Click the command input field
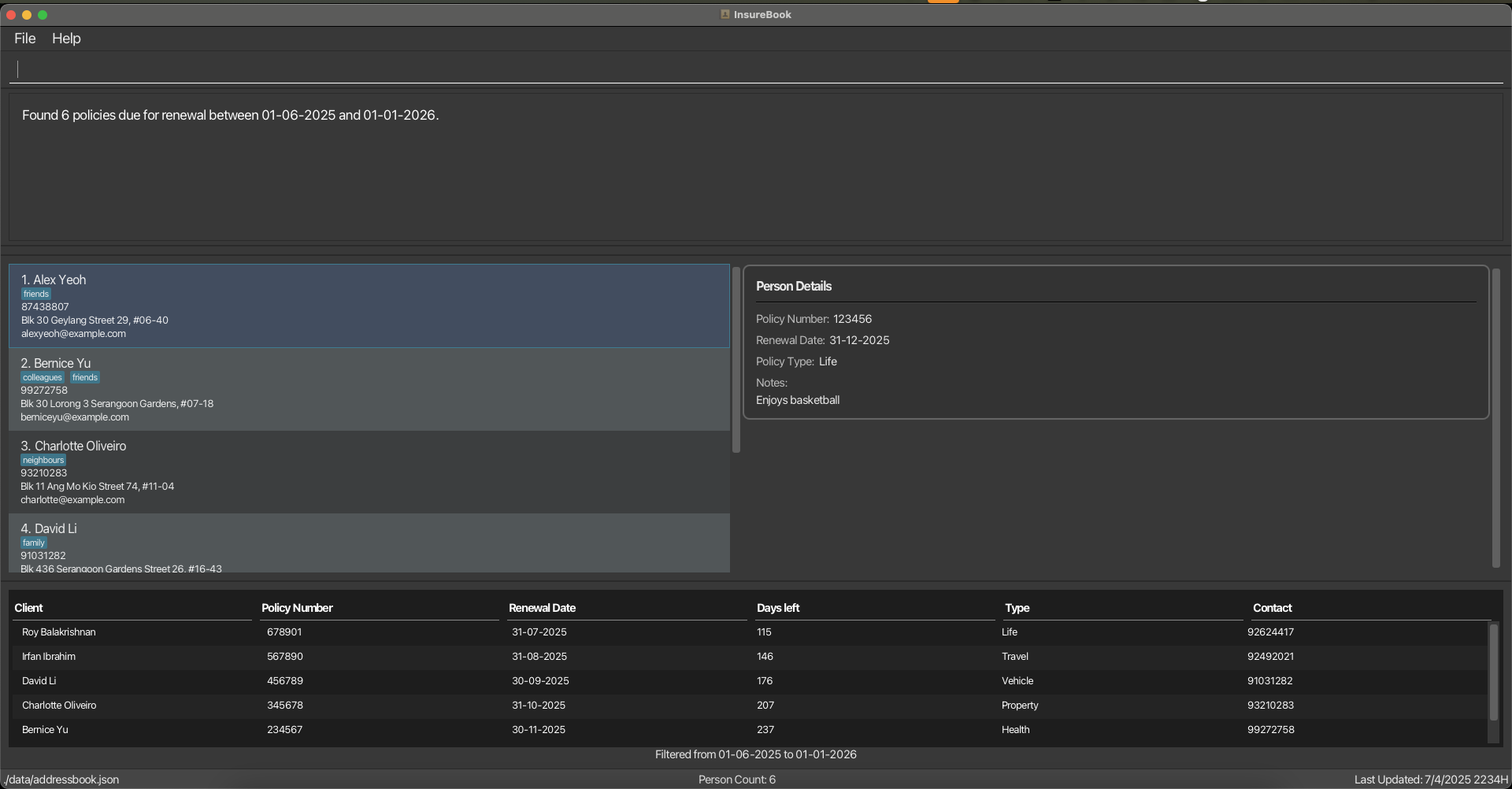 tap(756, 69)
